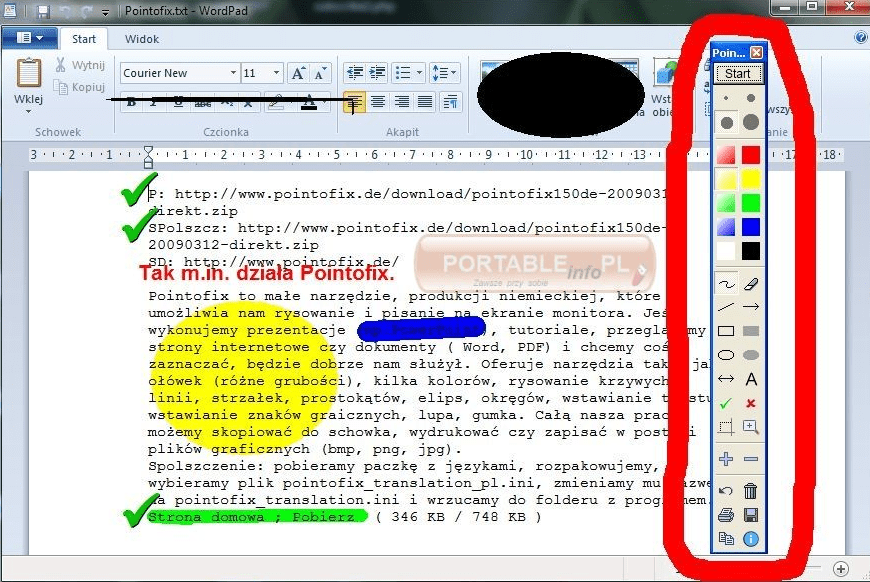870x582 pixels.
Task: Select the dotted crop selection tool
Action: [726, 427]
